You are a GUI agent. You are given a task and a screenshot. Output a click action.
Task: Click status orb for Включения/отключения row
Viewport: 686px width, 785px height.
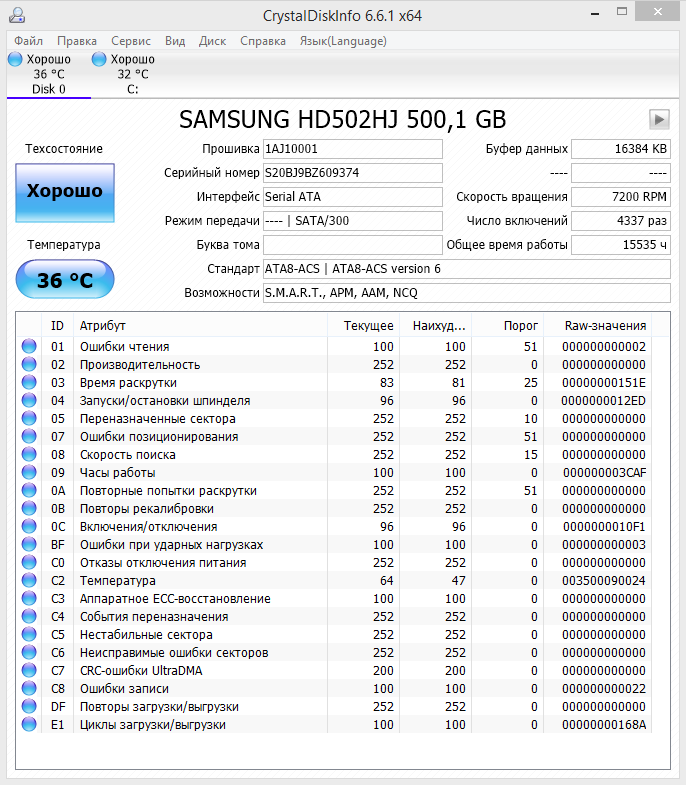[29, 527]
